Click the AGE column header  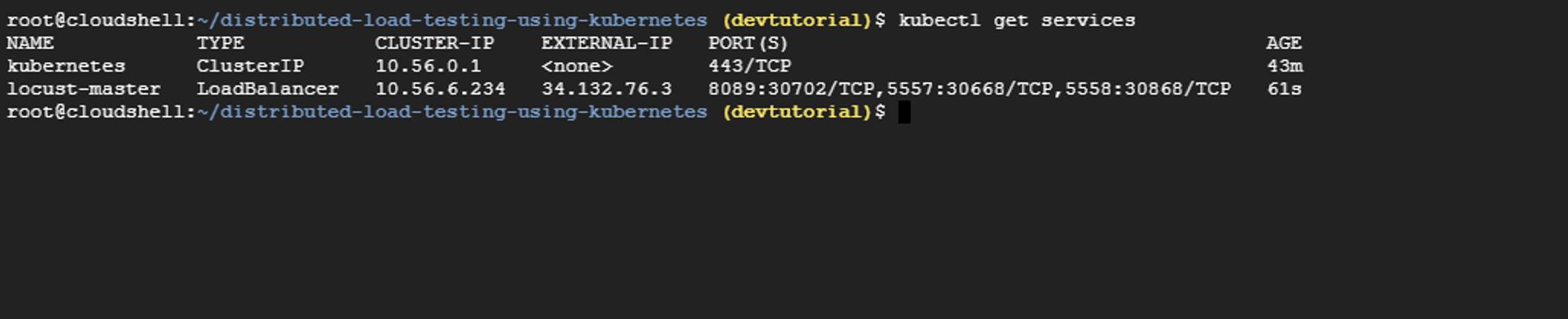pos(1284,43)
